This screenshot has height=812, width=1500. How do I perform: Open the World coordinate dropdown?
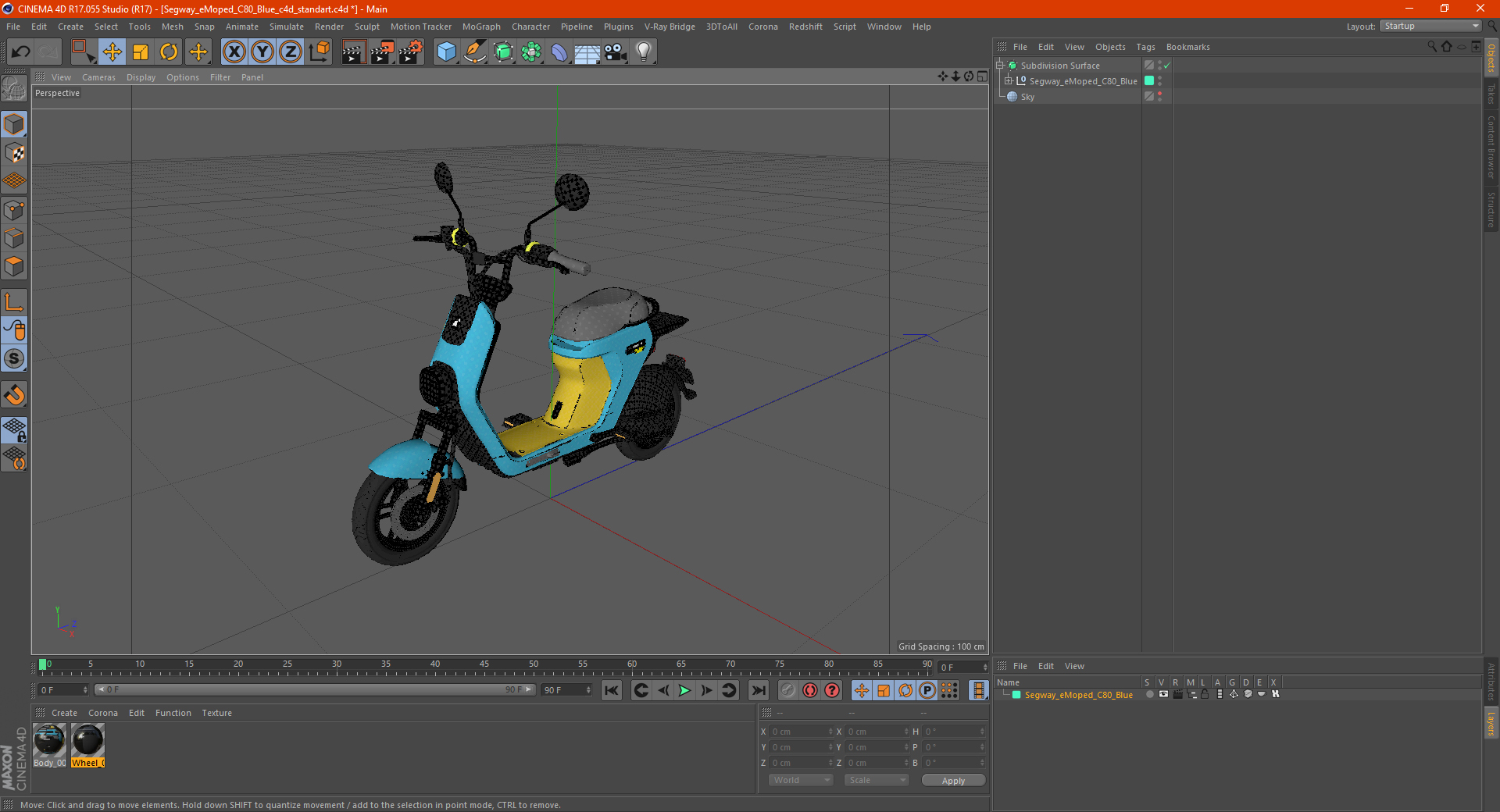pyautogui.click(x=801, y=780)
